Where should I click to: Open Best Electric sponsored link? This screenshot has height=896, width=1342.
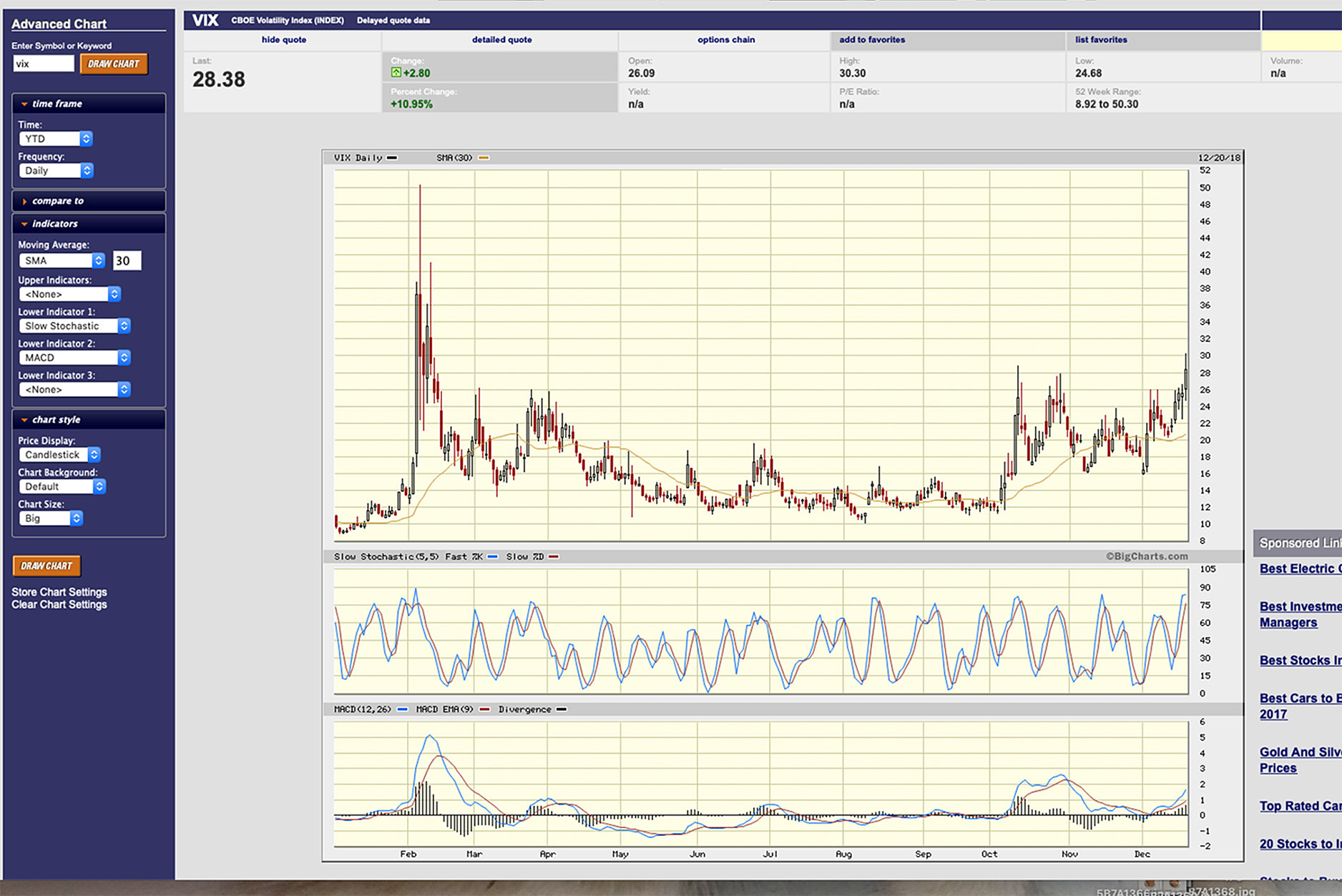(1301, 569)
